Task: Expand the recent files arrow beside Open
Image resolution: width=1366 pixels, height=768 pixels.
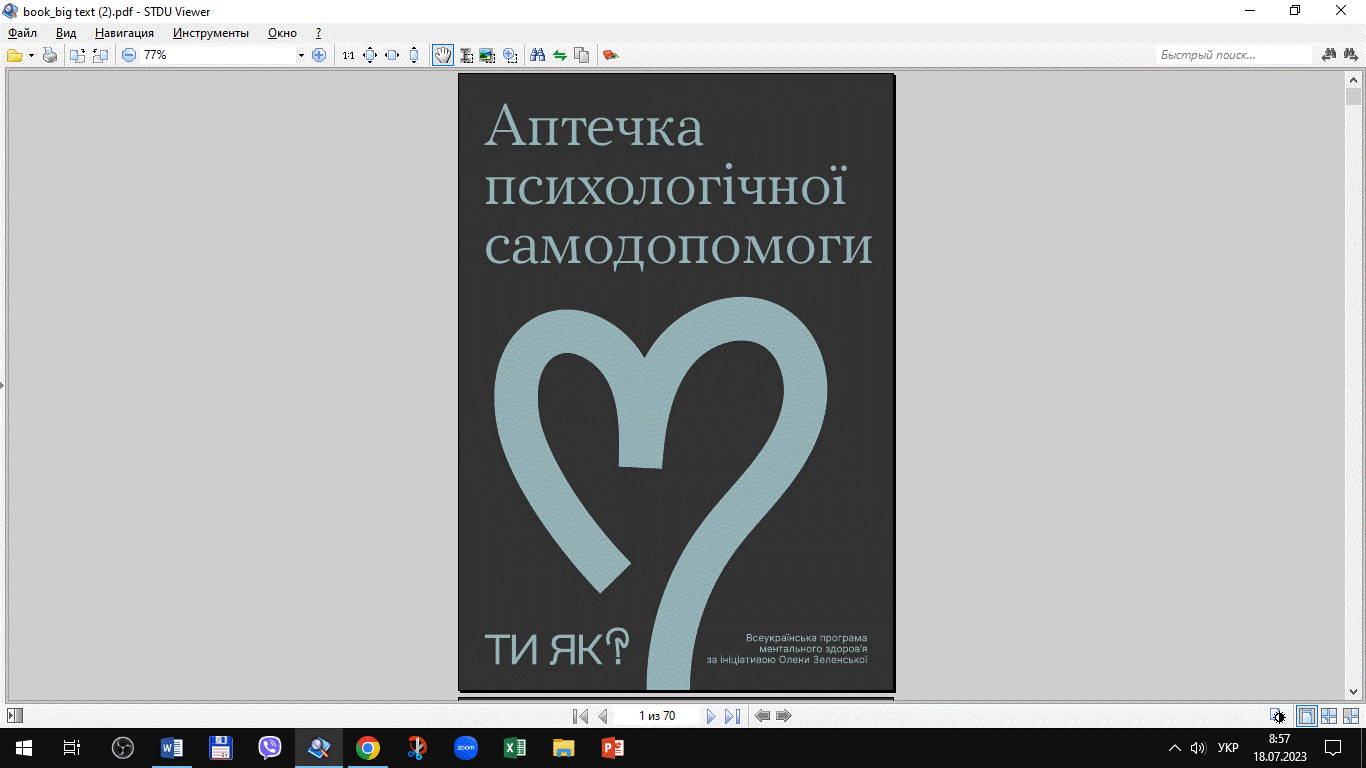Action: point(31,55)
